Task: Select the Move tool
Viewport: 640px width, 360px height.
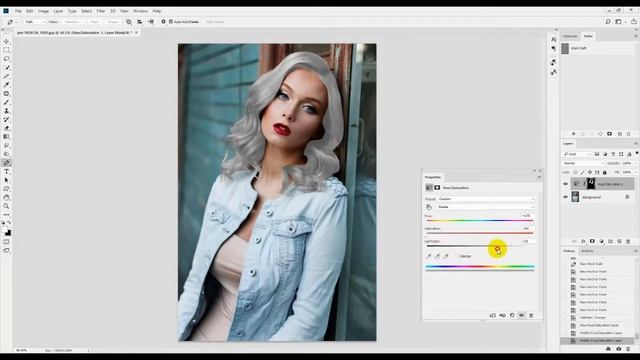Action: click(x=7, y=42)
